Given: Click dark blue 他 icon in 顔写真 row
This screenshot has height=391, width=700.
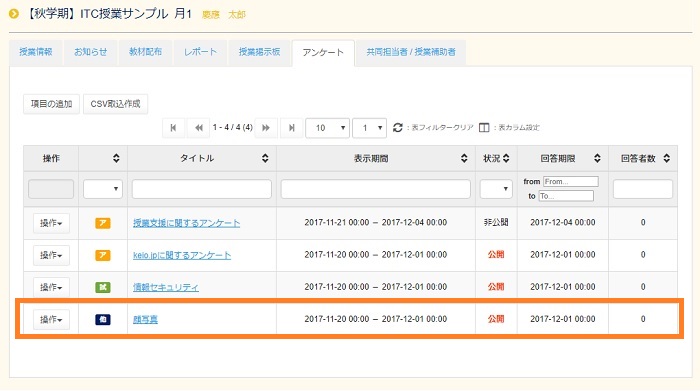Looking at the screenshot, I should (x=103, y=319).
